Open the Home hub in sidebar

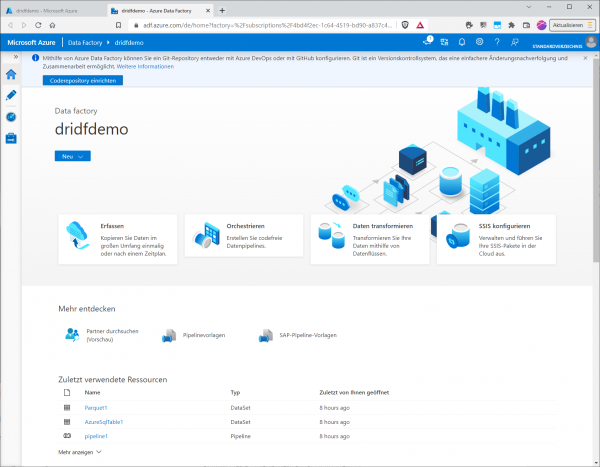click(x=11, y=74)
